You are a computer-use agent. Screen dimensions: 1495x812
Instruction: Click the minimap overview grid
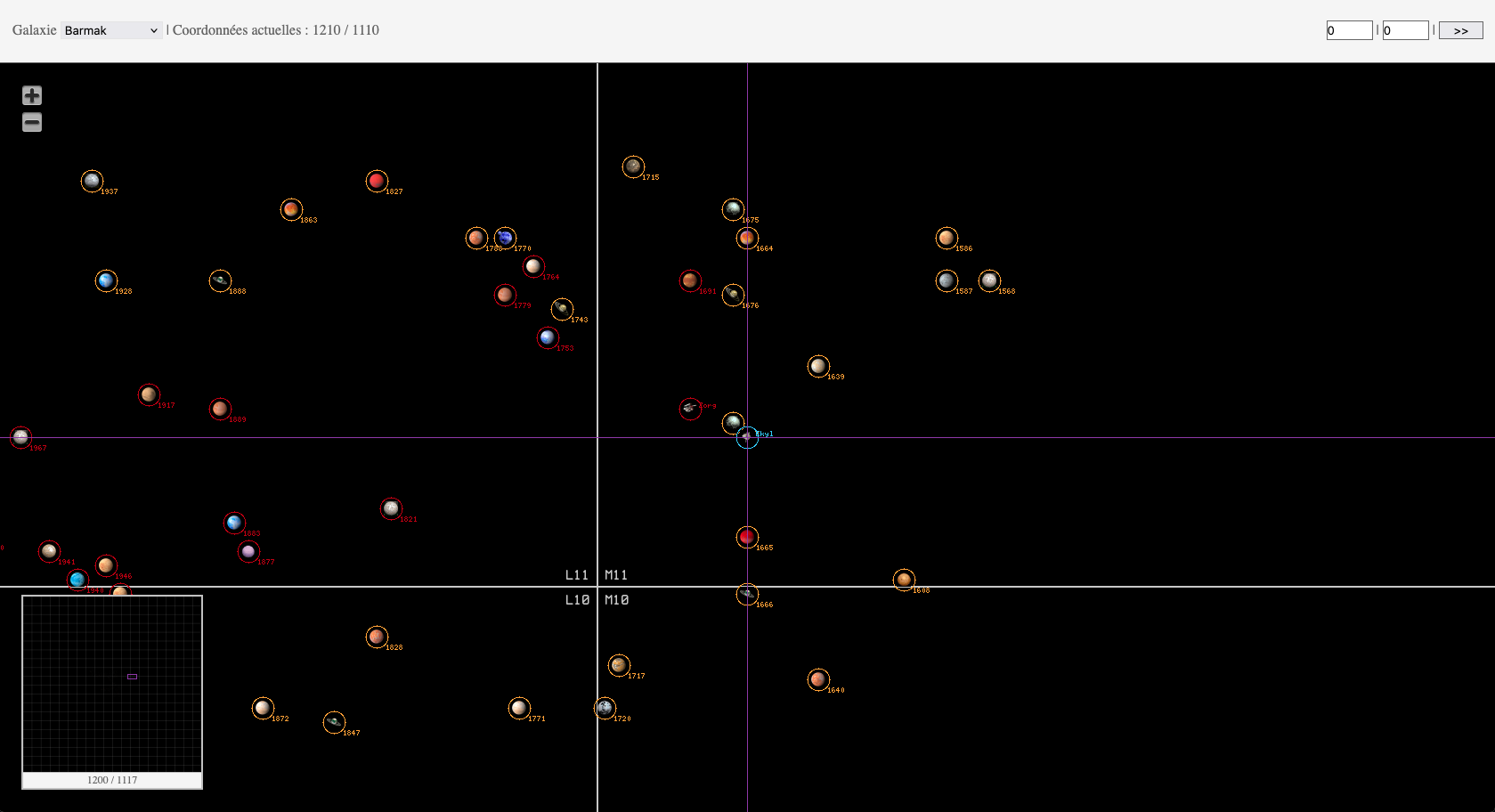112,684
